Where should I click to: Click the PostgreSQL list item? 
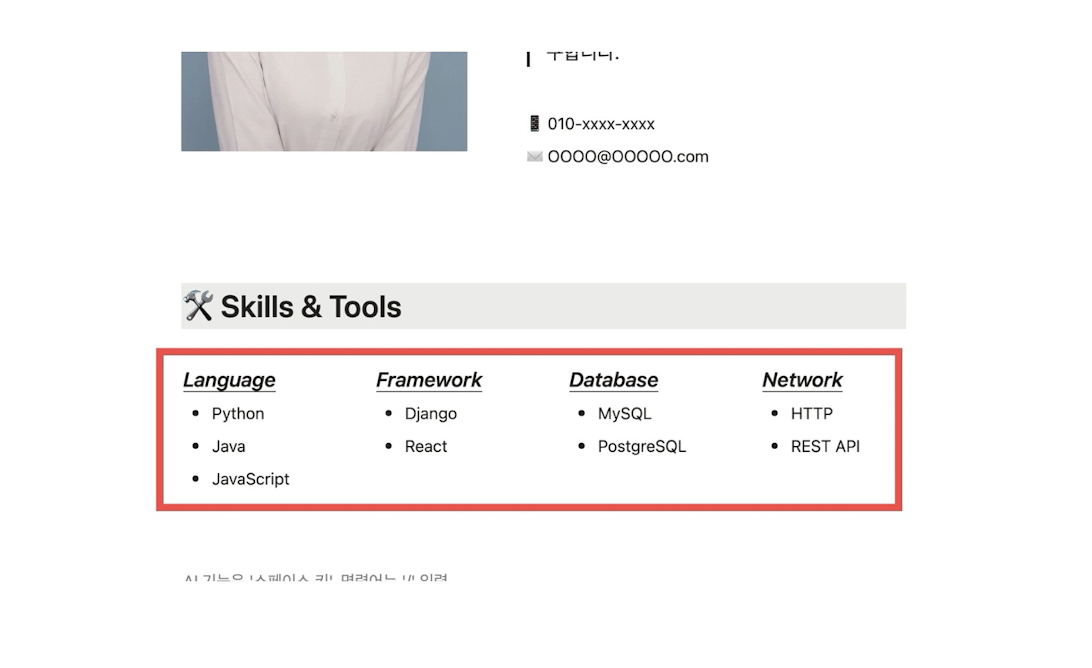pos(642,446)
